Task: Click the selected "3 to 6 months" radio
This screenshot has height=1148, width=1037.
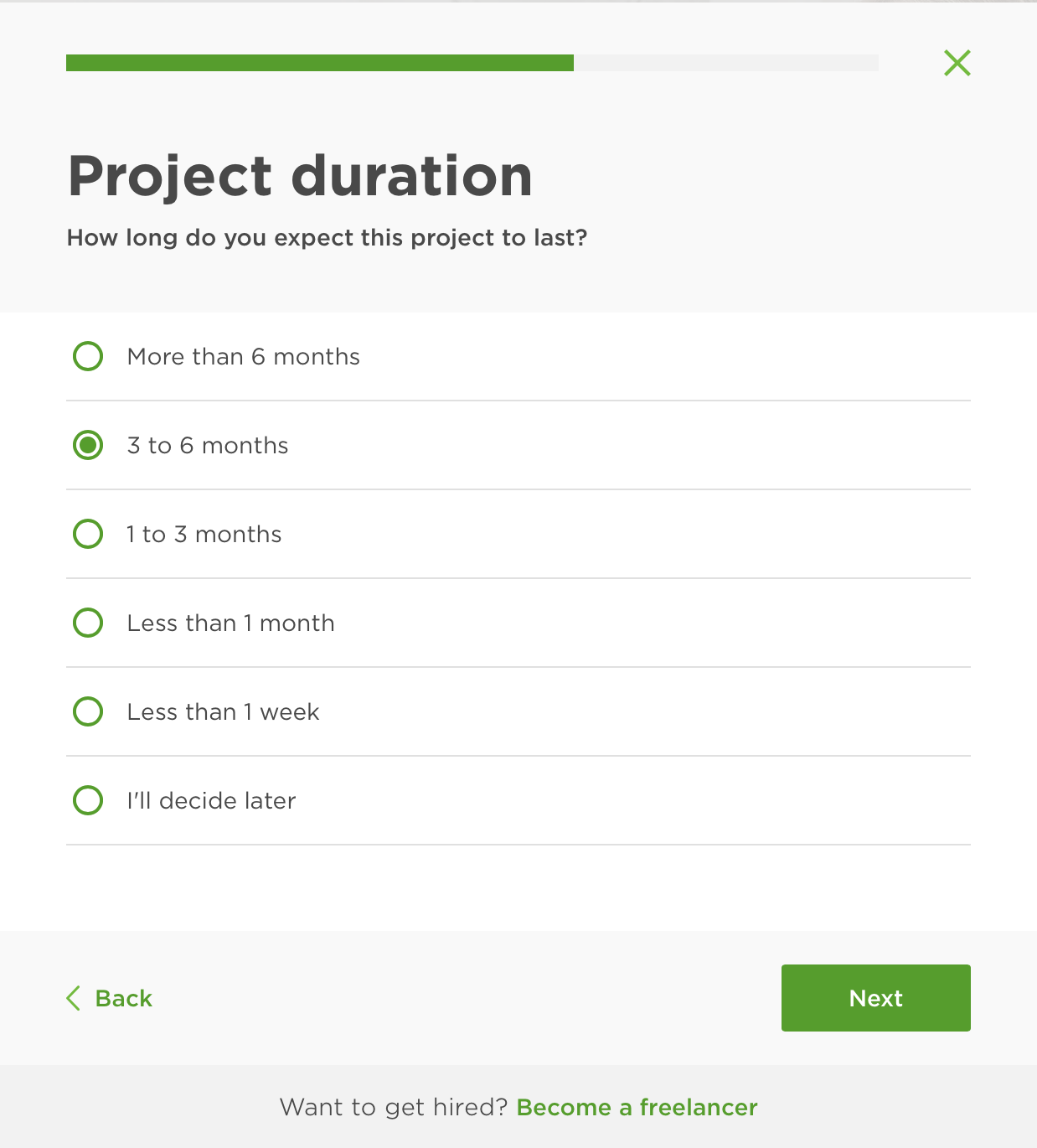Action: click(x=88, y=445)
